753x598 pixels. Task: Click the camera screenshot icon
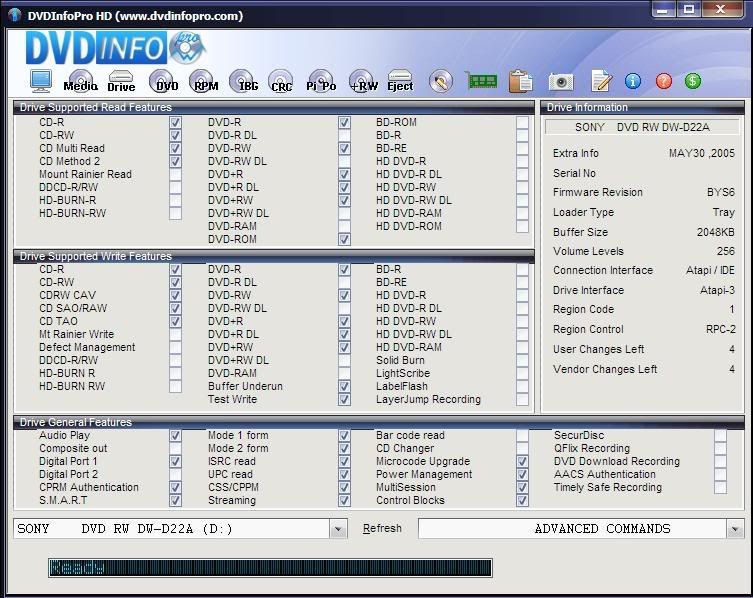(x=561, y=82)
